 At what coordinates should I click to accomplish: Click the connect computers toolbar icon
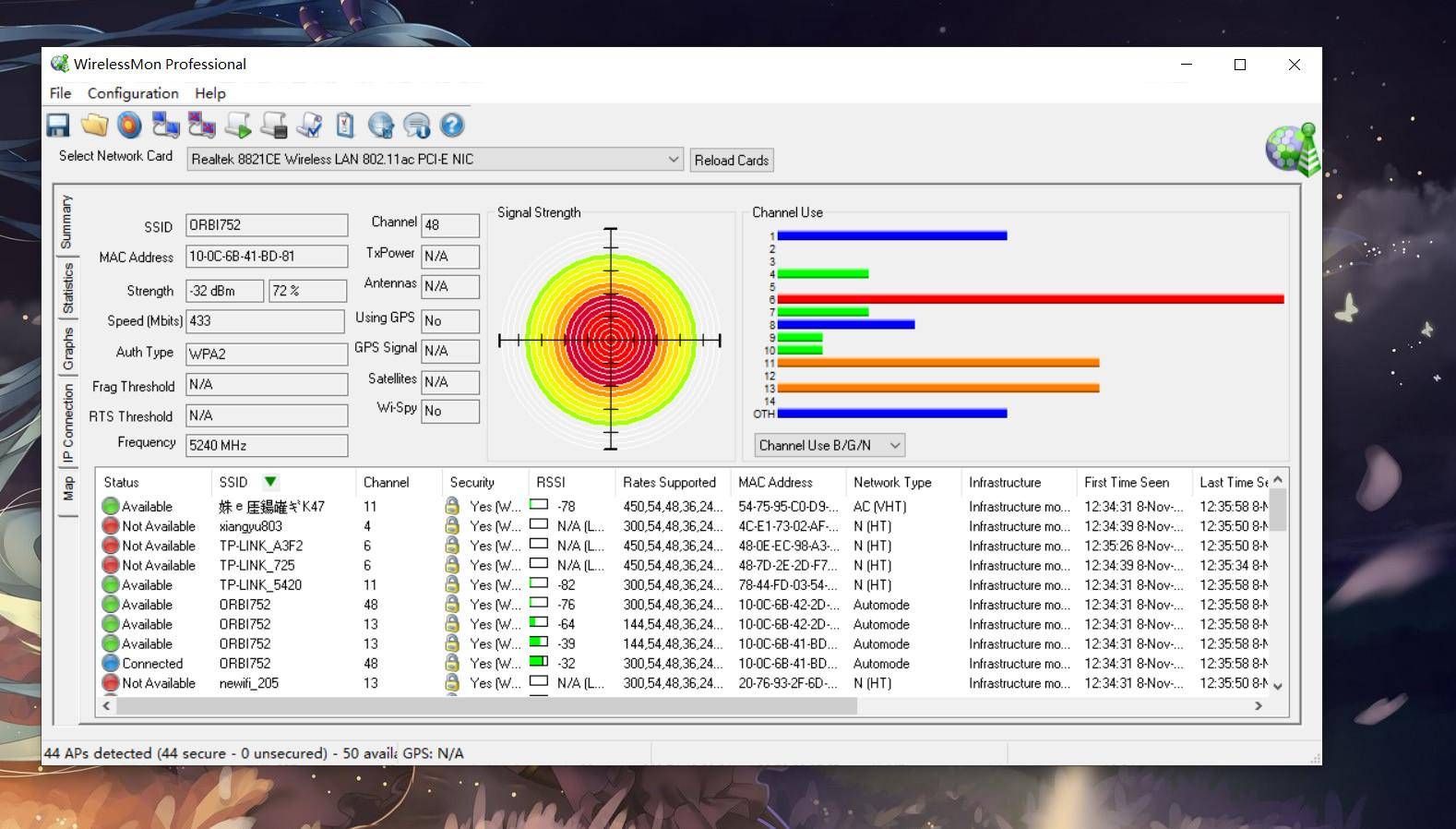pos(165,126)
